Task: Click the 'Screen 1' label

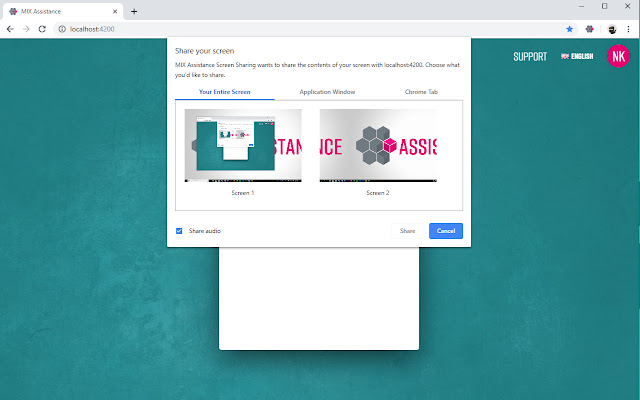Action: pos(243,193)
